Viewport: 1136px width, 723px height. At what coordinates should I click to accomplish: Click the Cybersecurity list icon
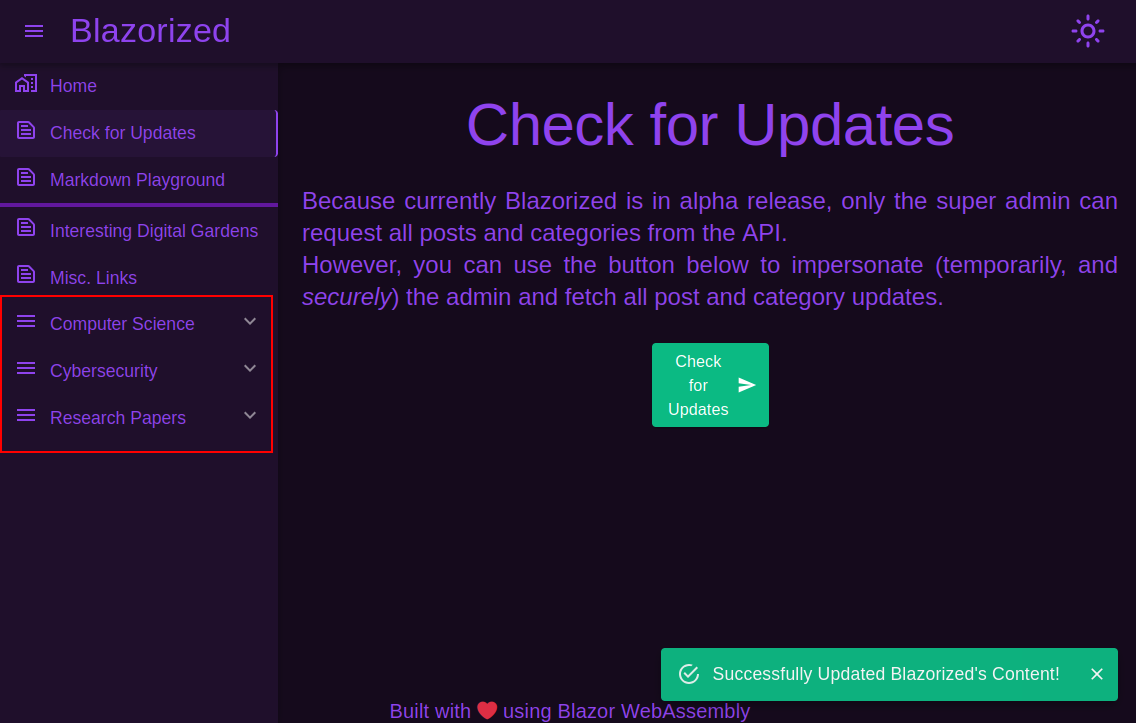click(26, 369)
